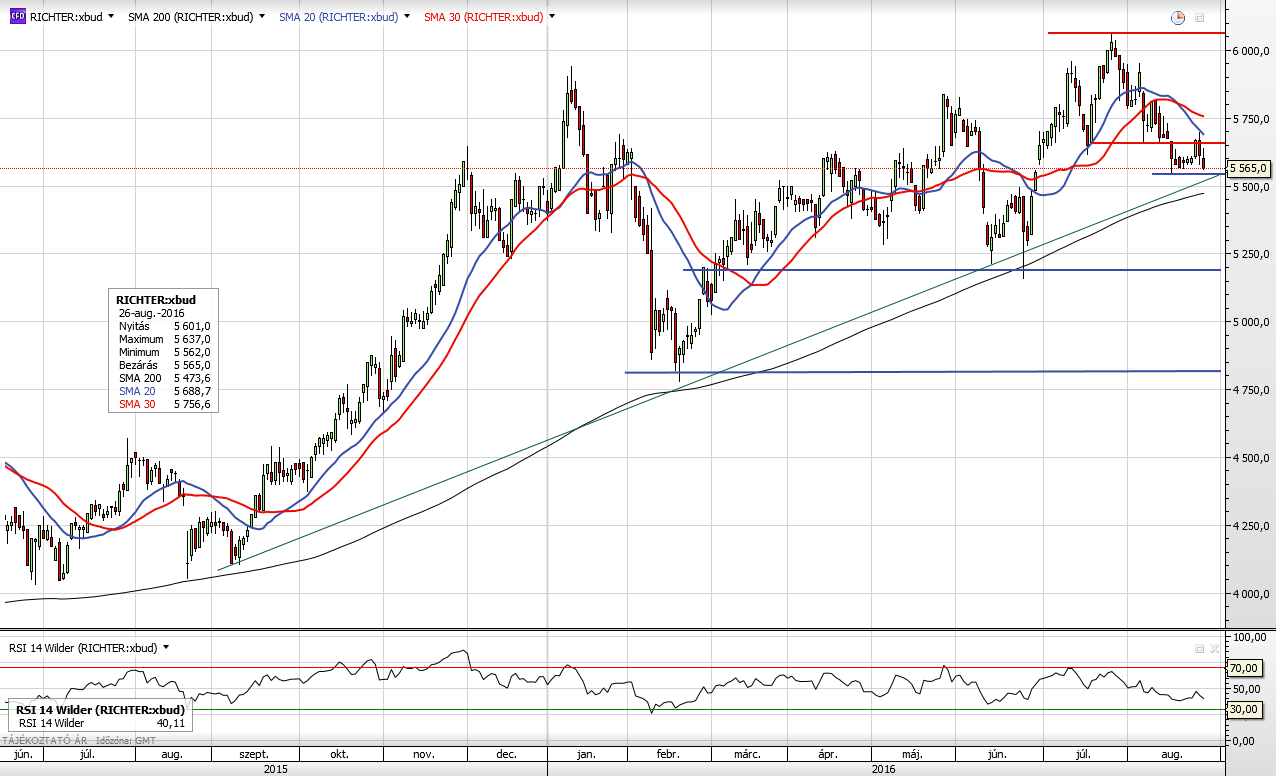Viewport: 1276px width, 776px height.
Task: Click the red SMA 30 (RICHTER:xbud) label
Action: click(483, 17)
